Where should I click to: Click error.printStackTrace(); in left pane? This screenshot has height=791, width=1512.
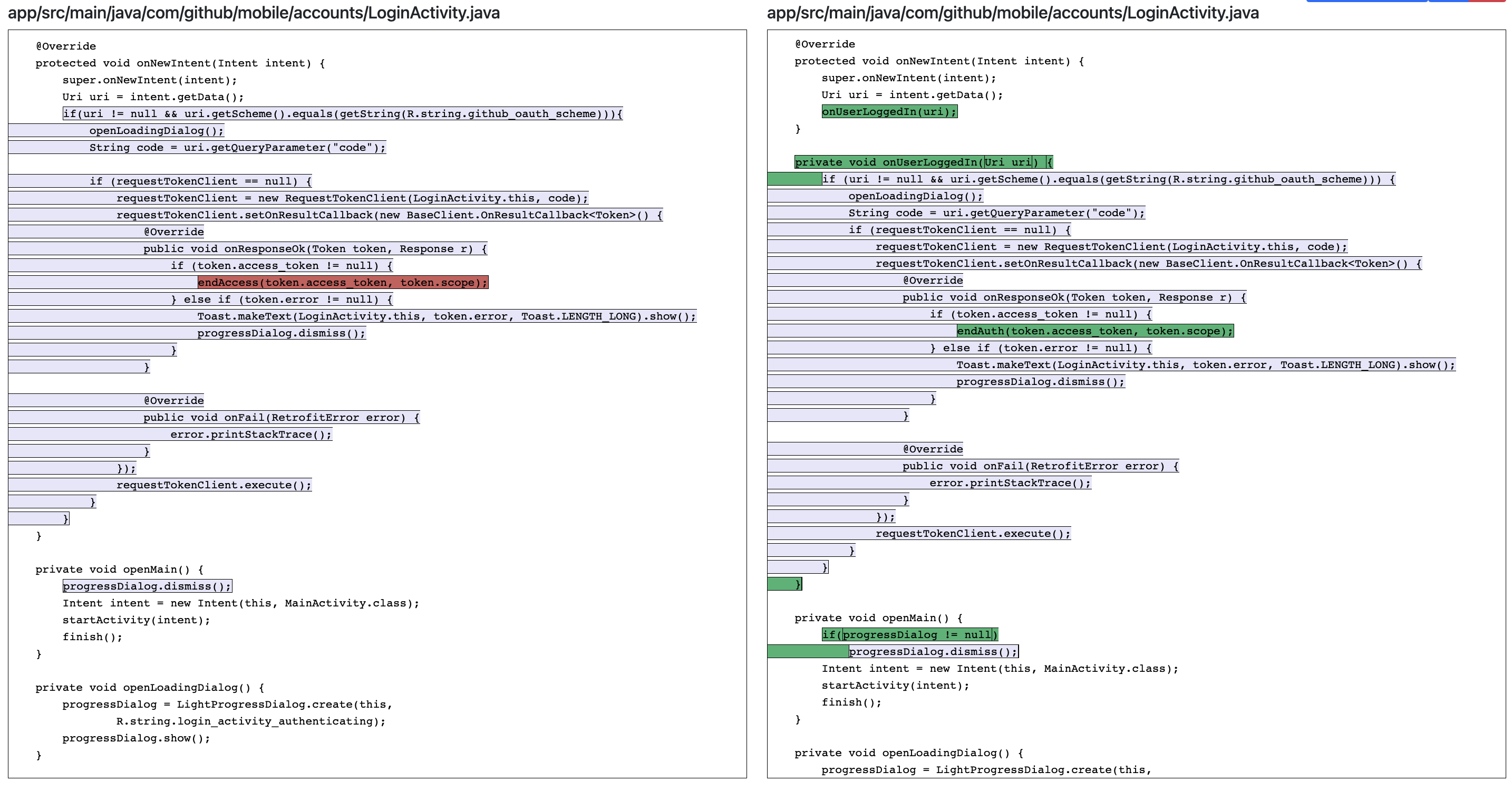(251, 435)
